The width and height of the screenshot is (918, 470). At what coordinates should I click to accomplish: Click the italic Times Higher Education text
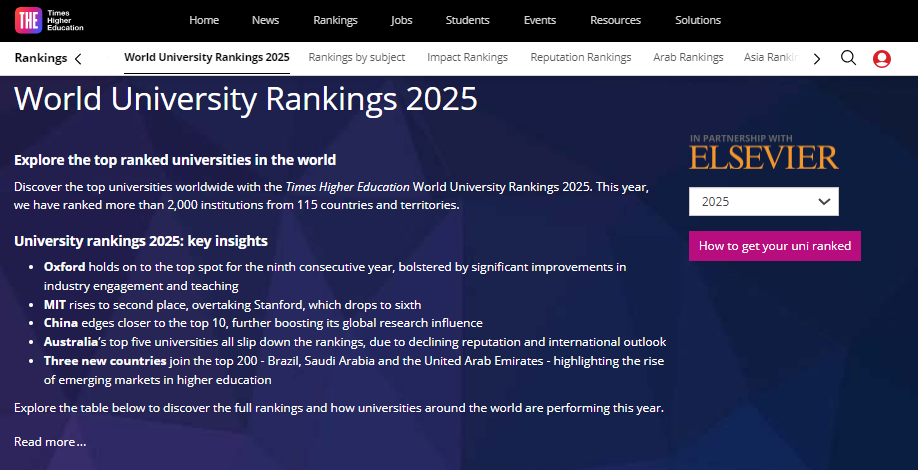click(347, 187)
